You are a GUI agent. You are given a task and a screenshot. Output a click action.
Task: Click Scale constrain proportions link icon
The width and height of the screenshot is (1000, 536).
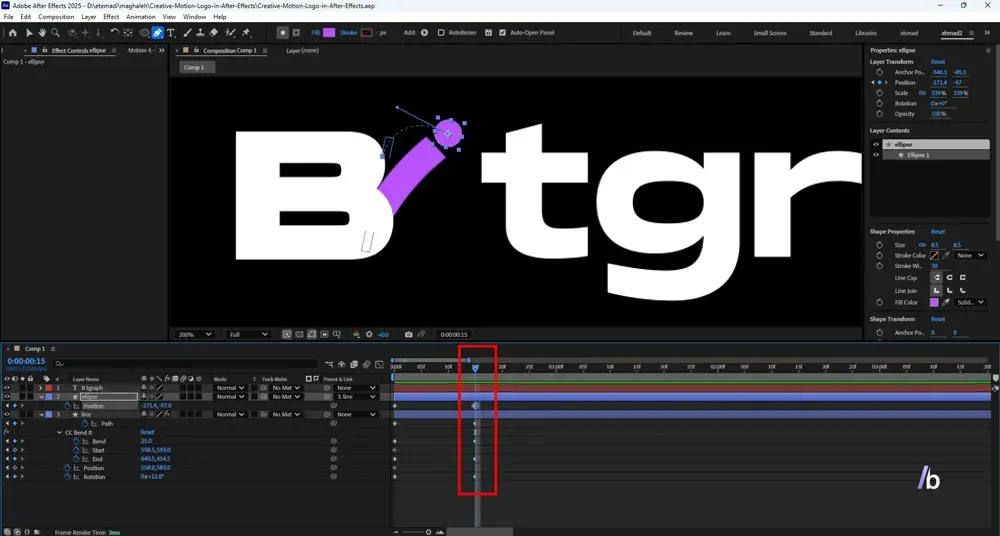(922, 93)
